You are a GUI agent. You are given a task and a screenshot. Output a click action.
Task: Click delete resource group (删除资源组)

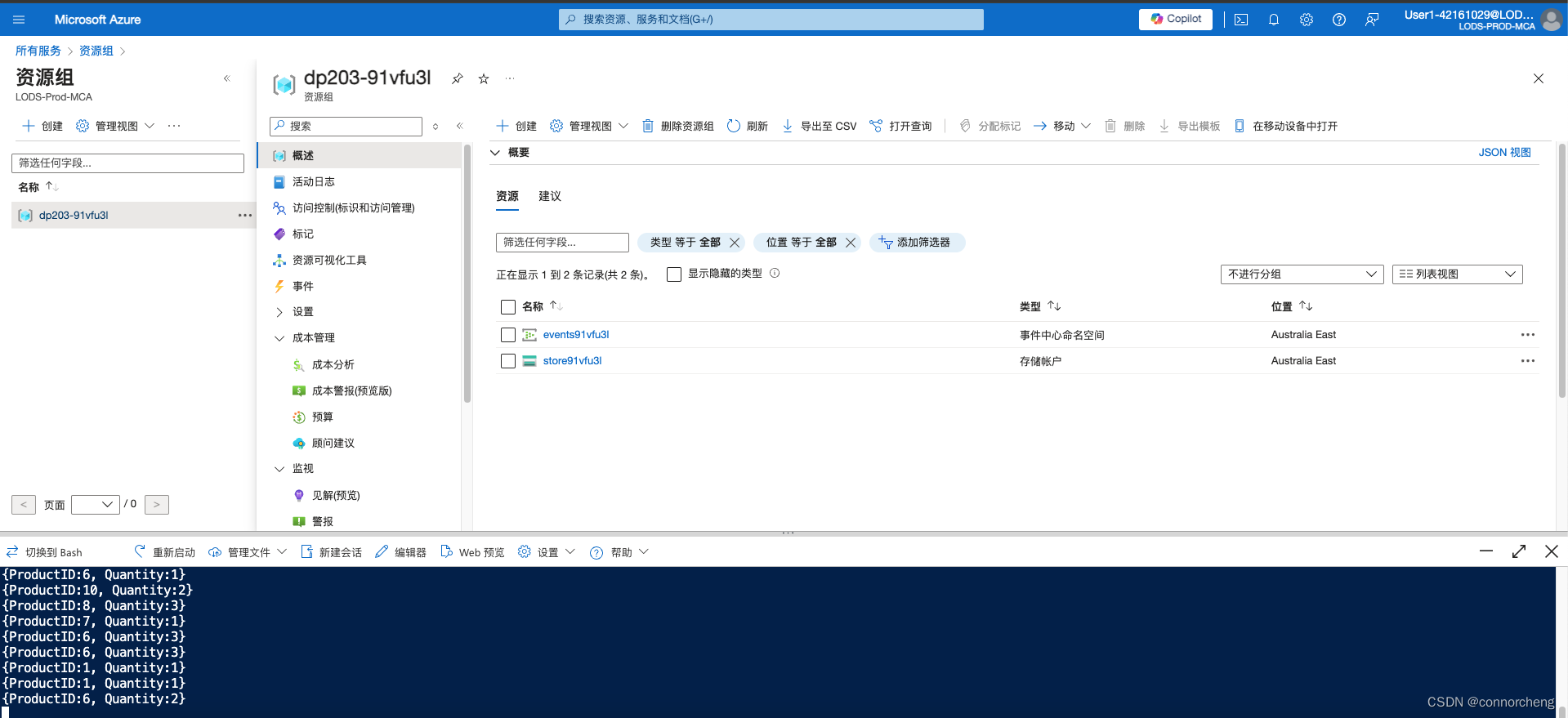(677, 126)
